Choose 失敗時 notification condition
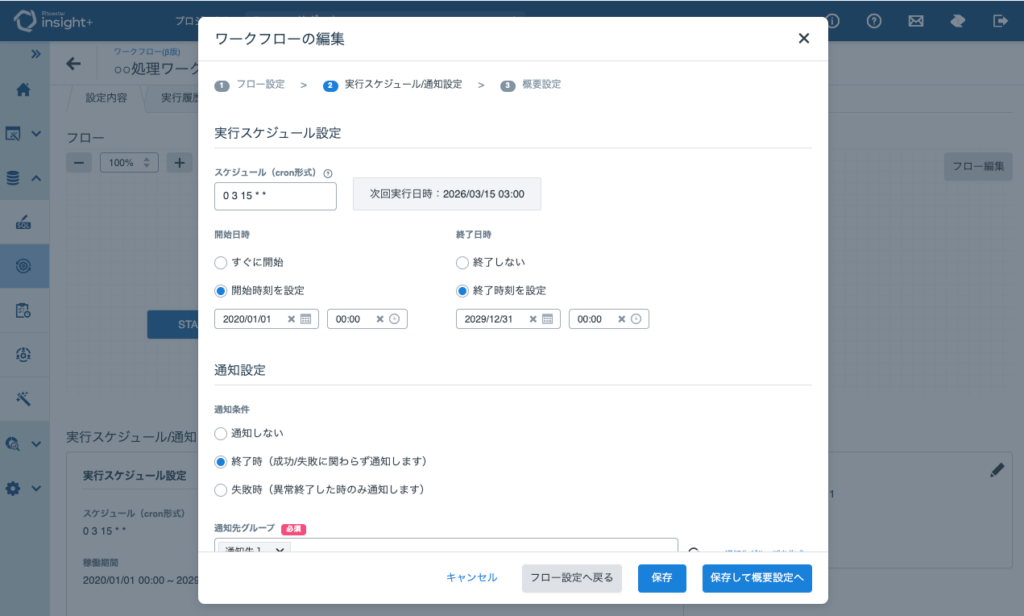This screenshot has height=616, width=1024. click(221, 490)
